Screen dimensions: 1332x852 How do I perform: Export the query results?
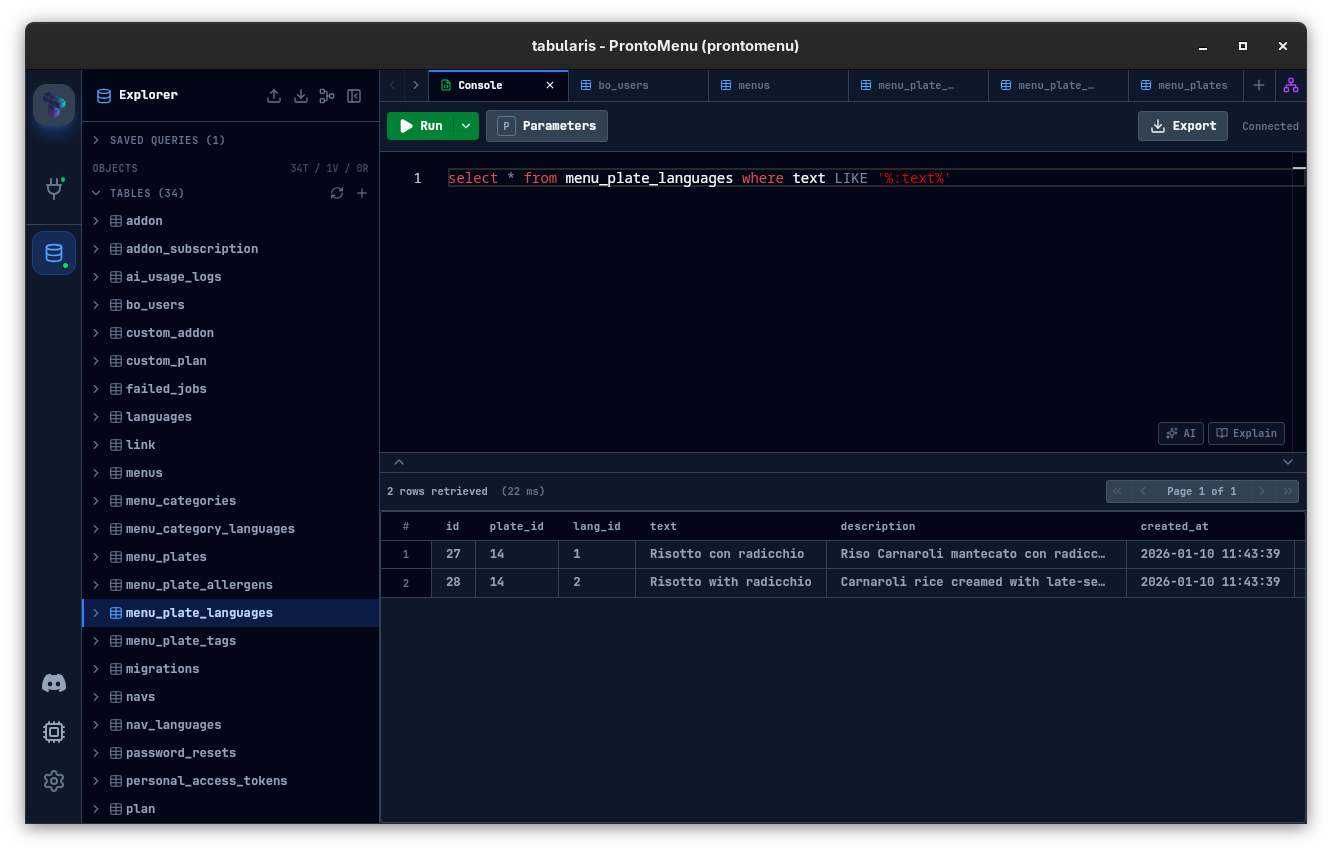(1183, 126)
